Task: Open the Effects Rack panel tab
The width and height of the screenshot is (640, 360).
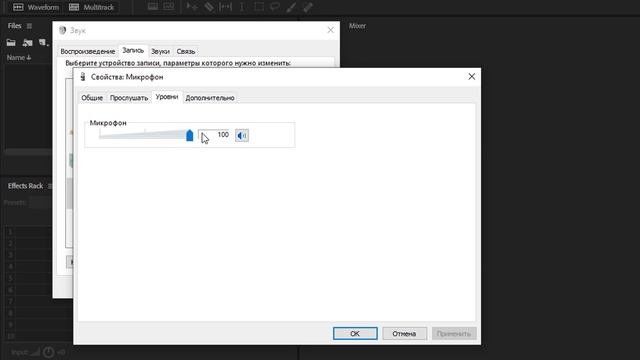Action: tap(25, 186)
